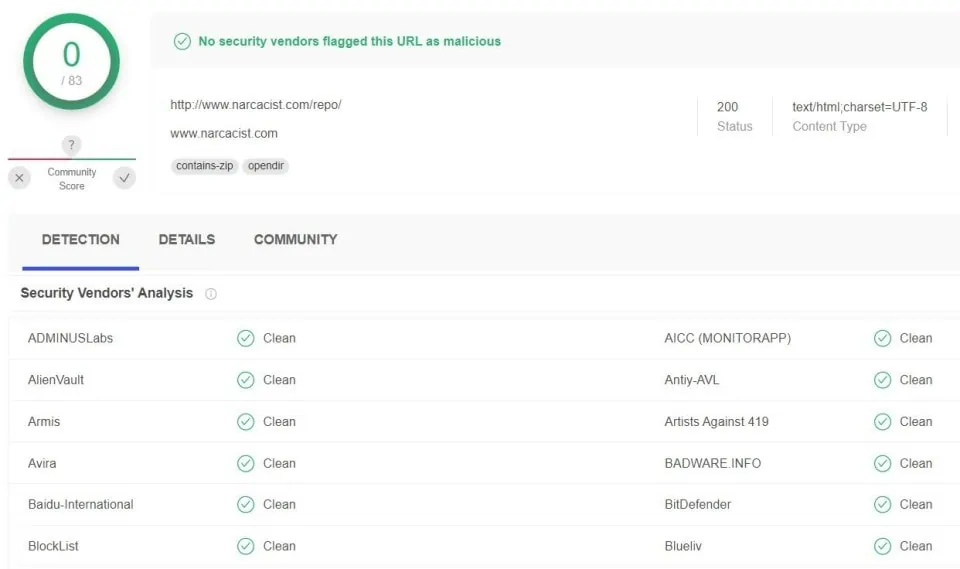Click the clean check icon for AICC (MONITORAPP)
Viewport: 960px width, 569px height.
coord(882,338)
